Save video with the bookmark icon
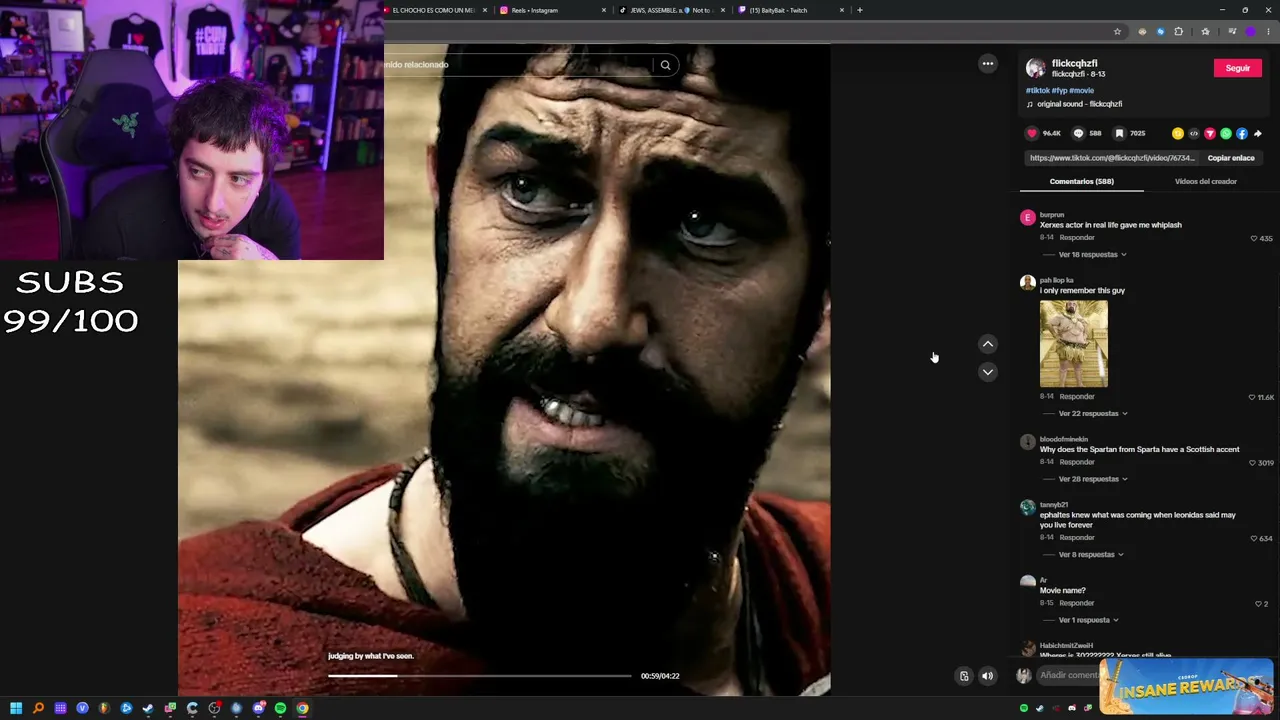The image size is (1280, 720). click(x=1119, y=133)
